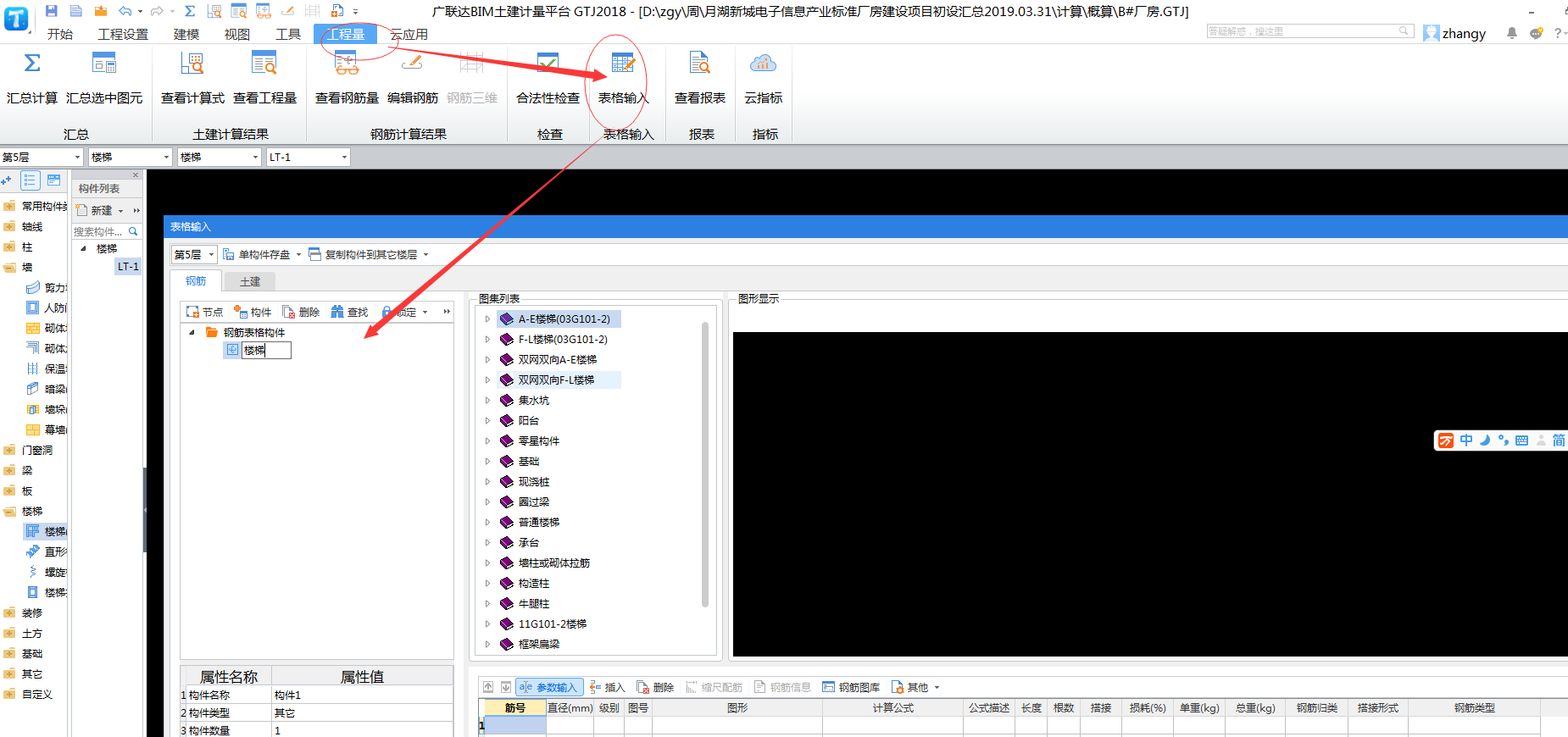Screen dimensions: 1568x737
Task: Click 删除 in rebar table toolbar
Action: pos(655,687)
